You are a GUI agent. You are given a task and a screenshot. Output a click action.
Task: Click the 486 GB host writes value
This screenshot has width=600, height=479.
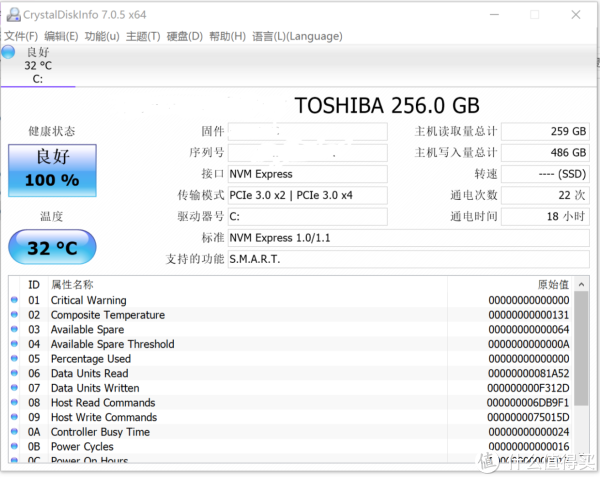[545, 153]
